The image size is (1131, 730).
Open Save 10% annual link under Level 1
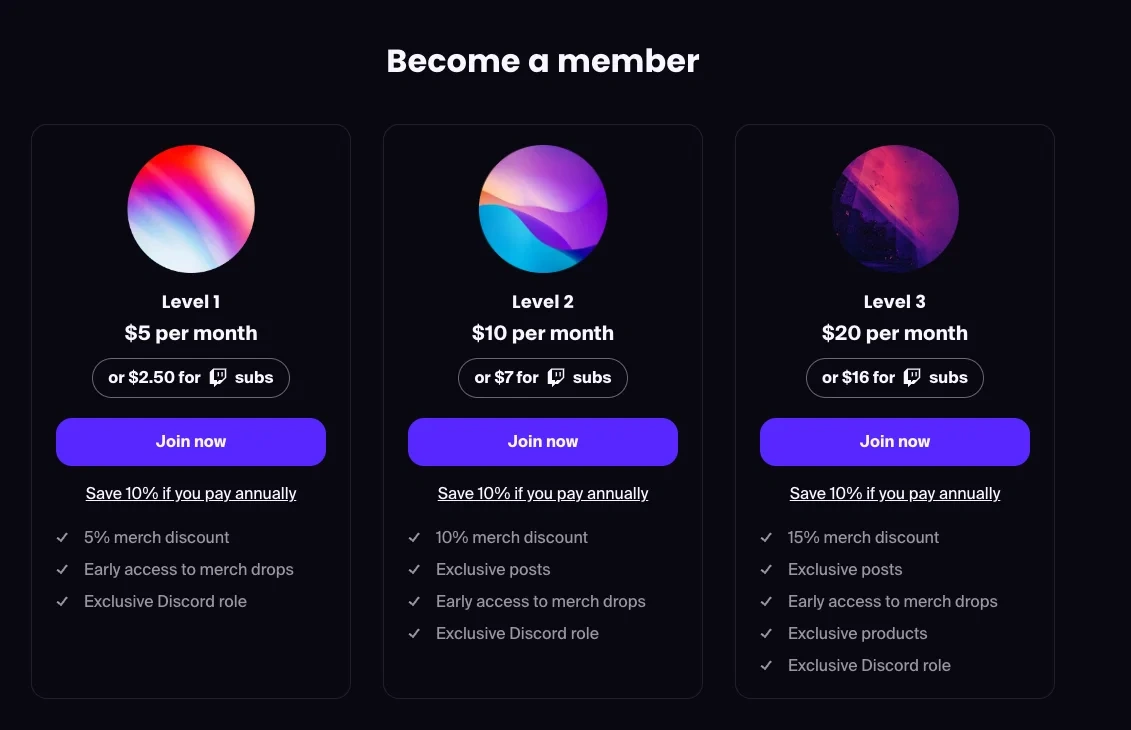[x=190, y=493]
